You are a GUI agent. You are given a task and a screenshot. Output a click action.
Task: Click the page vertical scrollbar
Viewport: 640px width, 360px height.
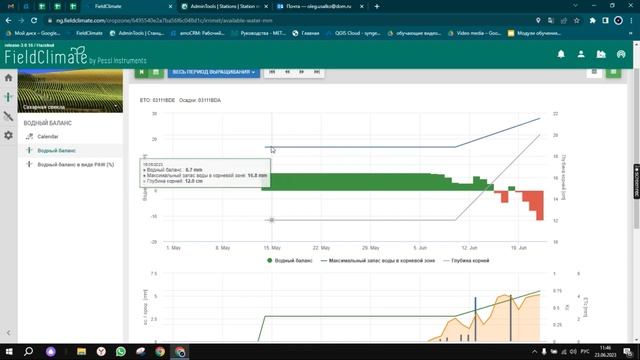click(x=636, y=149)
